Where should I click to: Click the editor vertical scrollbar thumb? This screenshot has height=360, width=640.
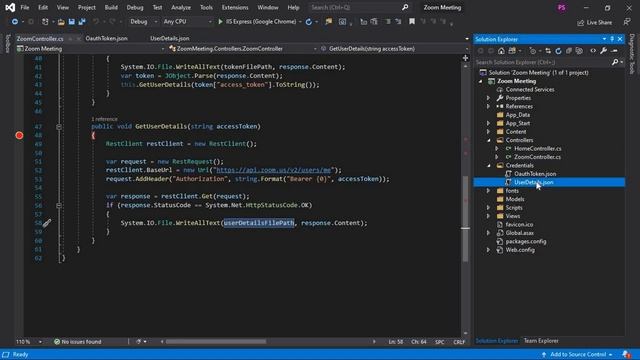coord(465,218)
